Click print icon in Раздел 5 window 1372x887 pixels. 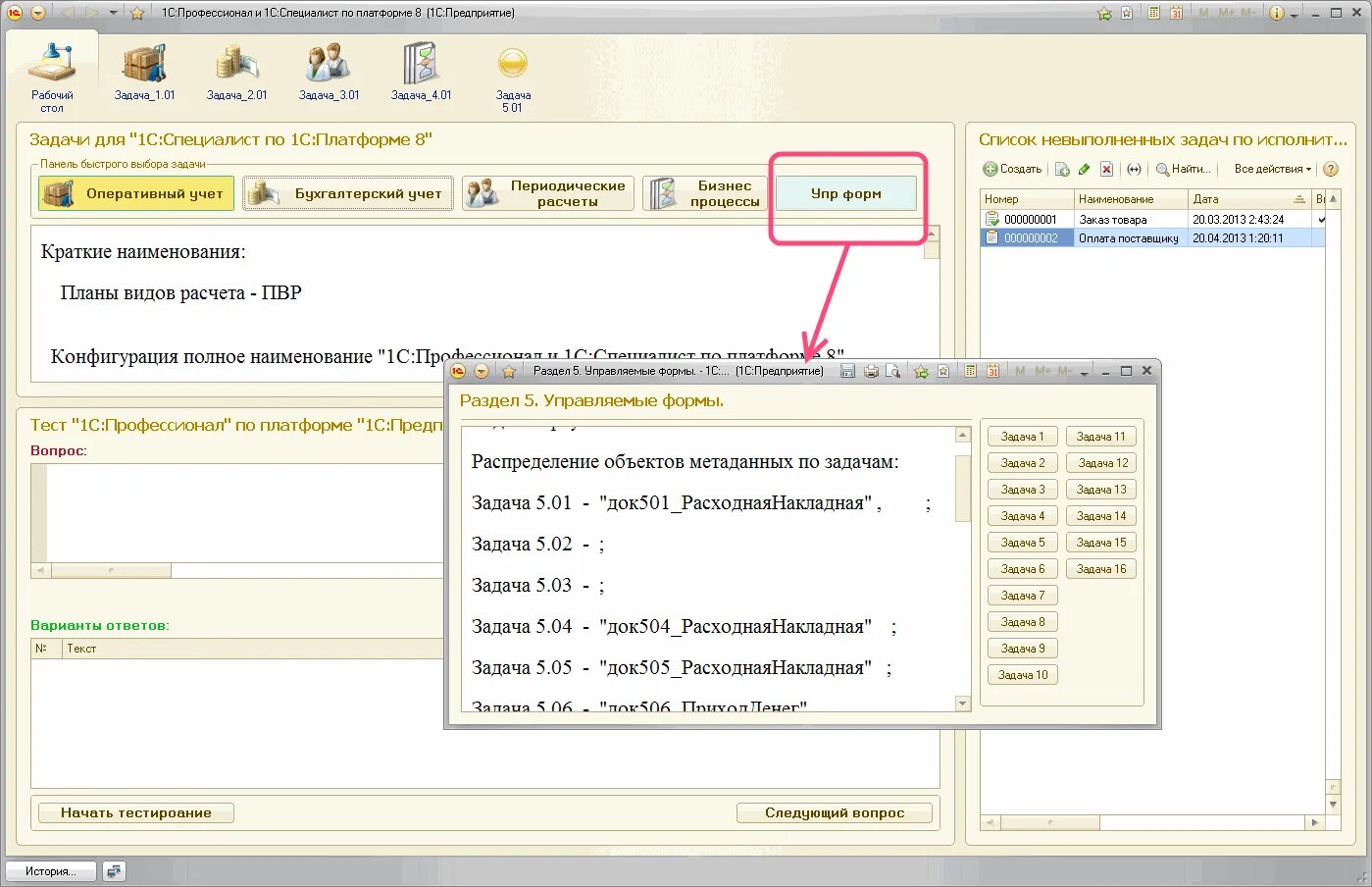[870, 371]
